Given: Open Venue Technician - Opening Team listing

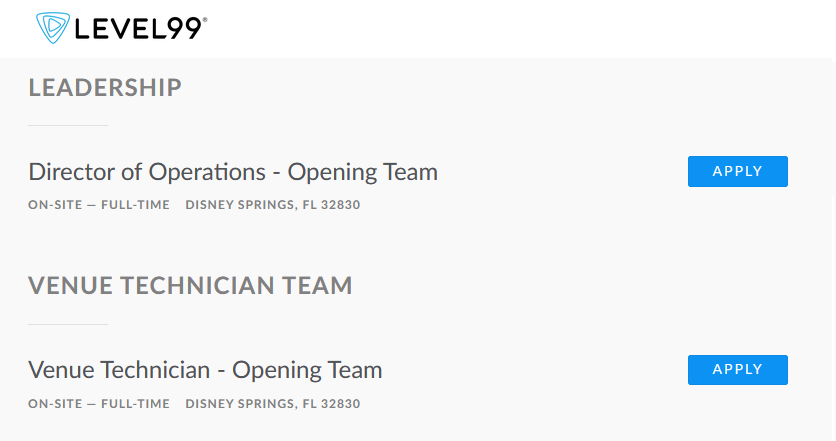Looking at the screenshot, I should pos(205,370).
